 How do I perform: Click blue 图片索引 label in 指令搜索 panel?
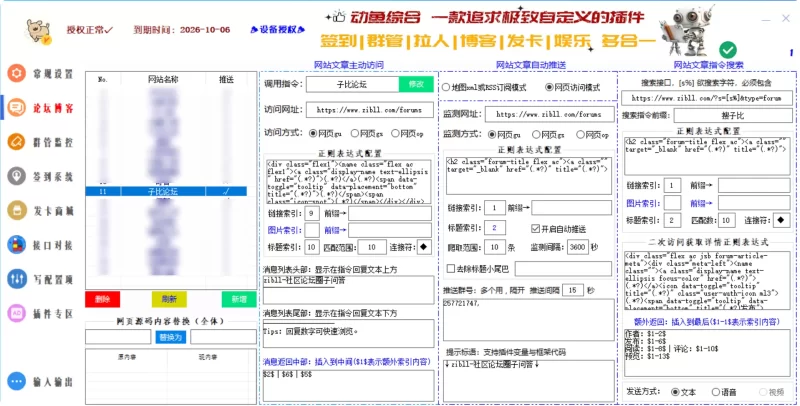pyautogui.click(x=643, y=203)
